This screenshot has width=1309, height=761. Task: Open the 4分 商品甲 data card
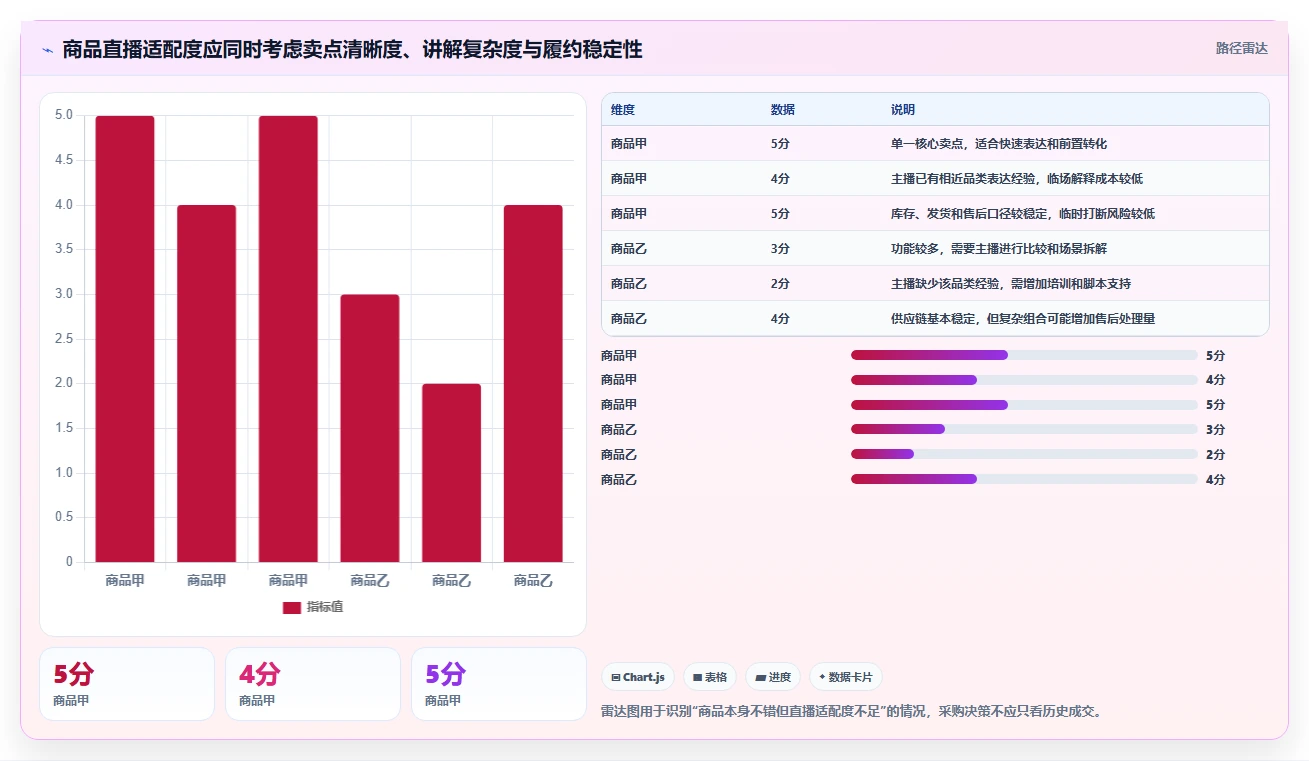pyautogui.click(x=312, y=684)
